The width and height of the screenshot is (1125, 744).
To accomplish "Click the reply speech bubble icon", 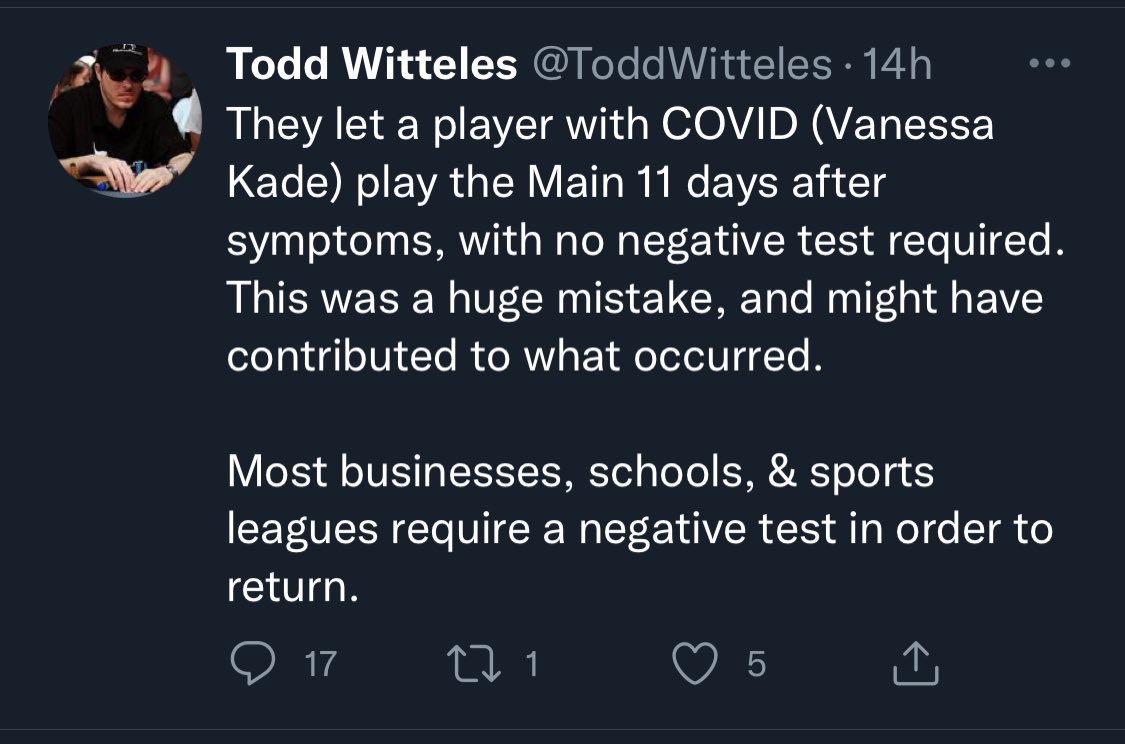I will (252, 664).
